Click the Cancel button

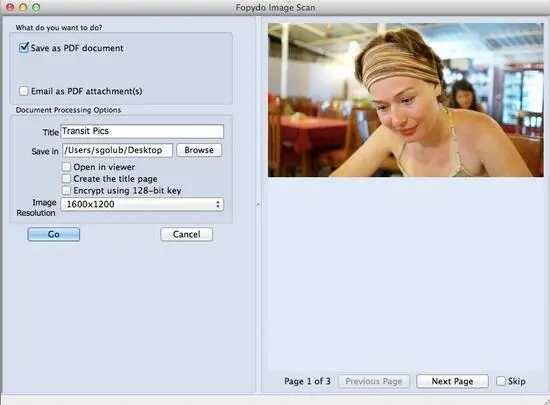(x=186, y=234)
